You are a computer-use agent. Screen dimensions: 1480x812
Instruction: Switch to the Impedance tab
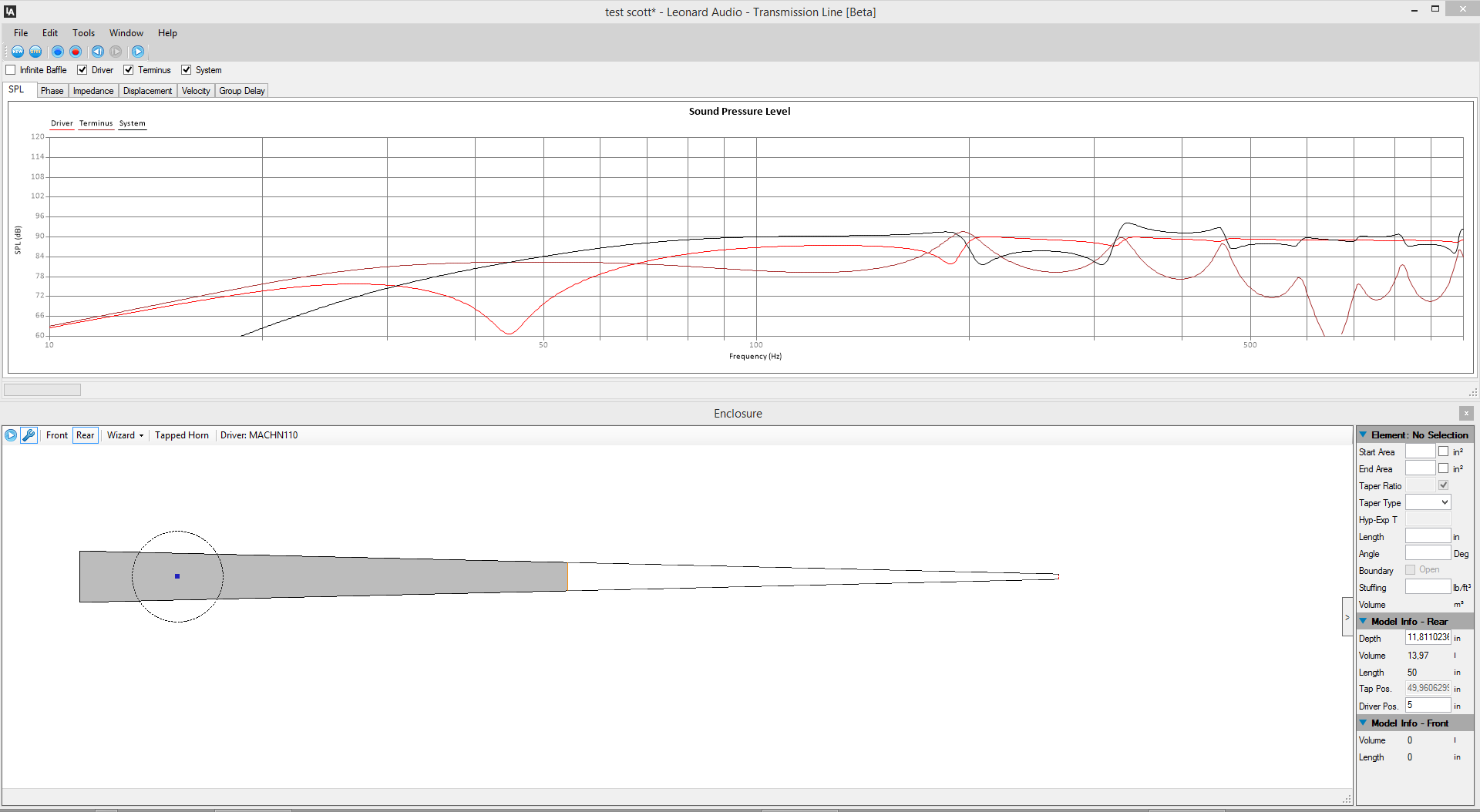93,91
